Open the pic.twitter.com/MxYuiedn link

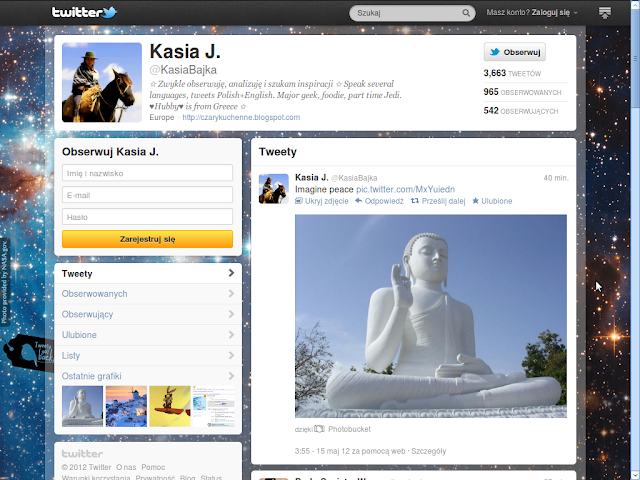coord(405,189)
